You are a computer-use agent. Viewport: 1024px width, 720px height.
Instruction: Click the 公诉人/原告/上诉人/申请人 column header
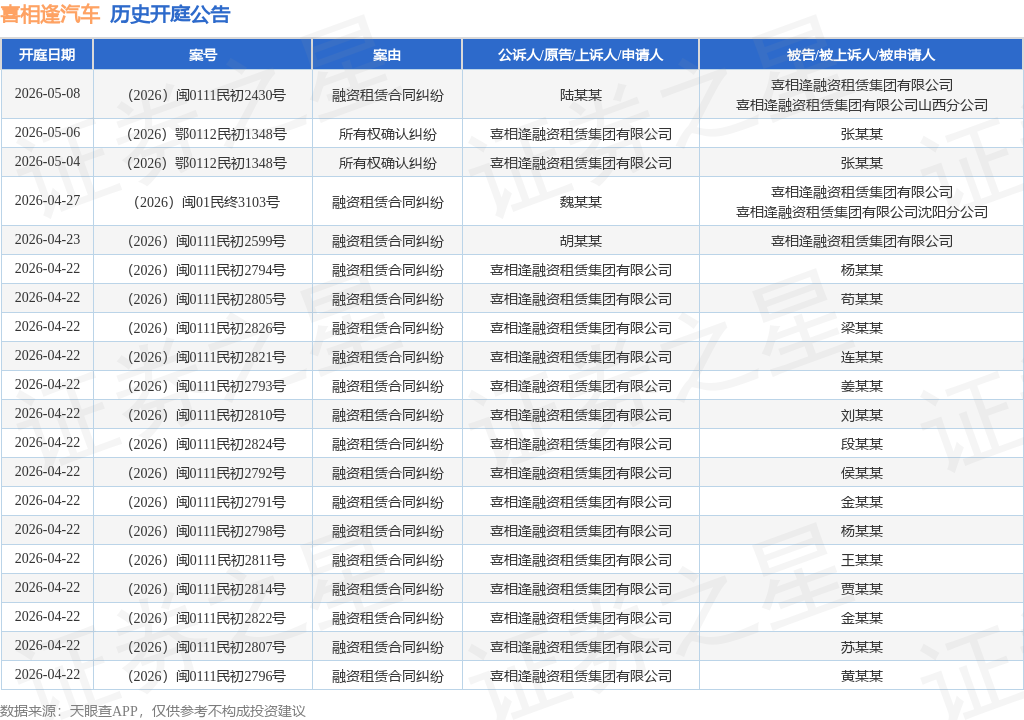[x=581, y=55]
